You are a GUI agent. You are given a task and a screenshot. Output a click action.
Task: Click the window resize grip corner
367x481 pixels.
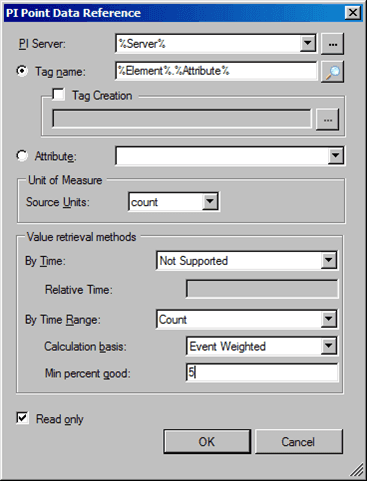[x=357, y=470]
